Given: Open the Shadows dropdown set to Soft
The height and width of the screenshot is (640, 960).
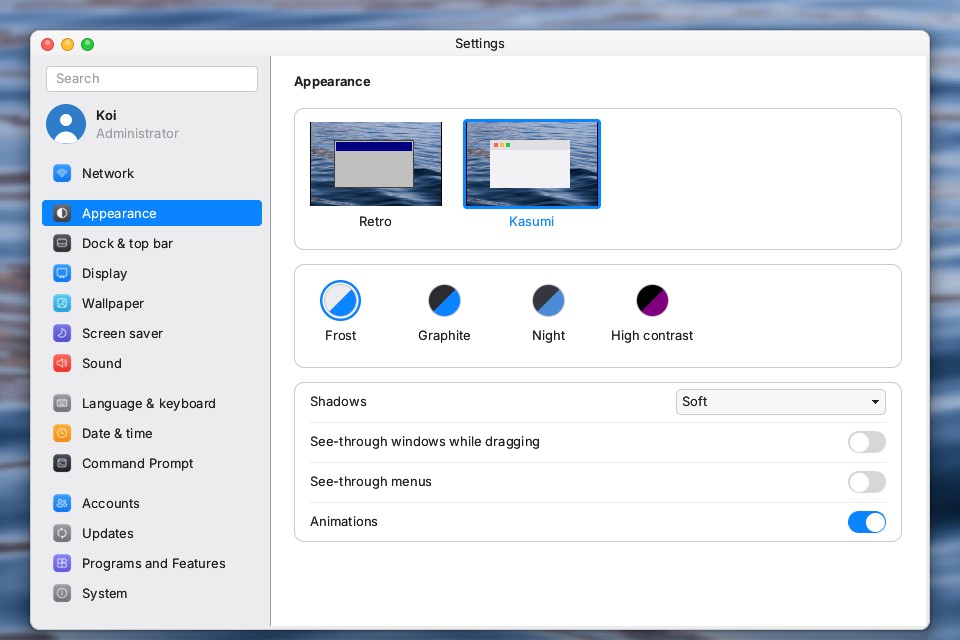Looking at the screenshot, I should coord(781,402).
